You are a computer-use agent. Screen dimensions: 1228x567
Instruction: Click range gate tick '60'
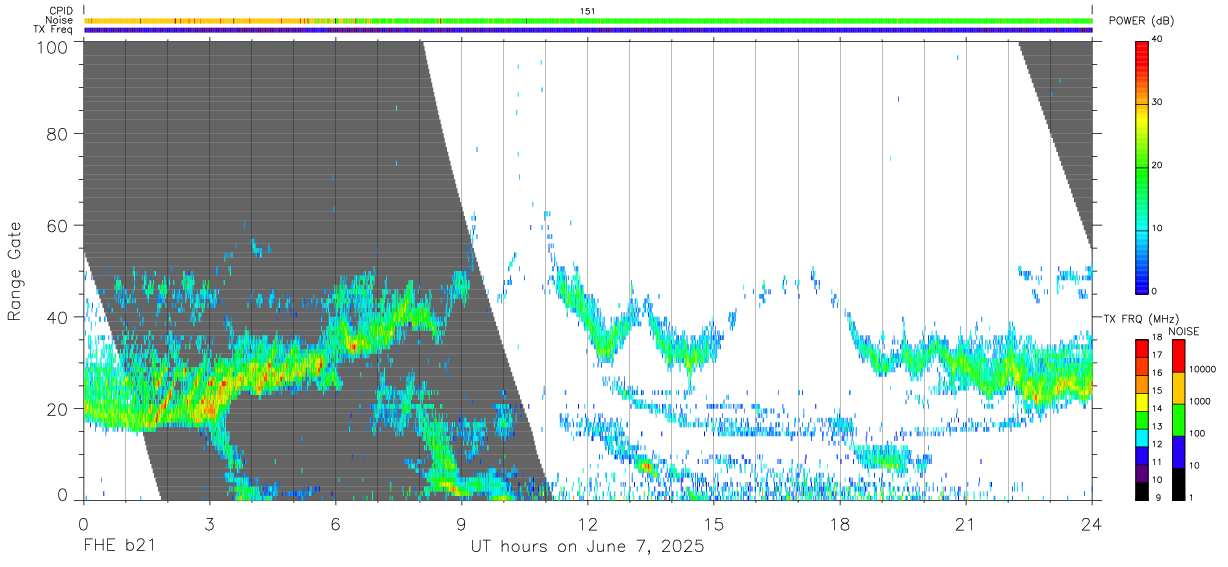coord(57,225)
